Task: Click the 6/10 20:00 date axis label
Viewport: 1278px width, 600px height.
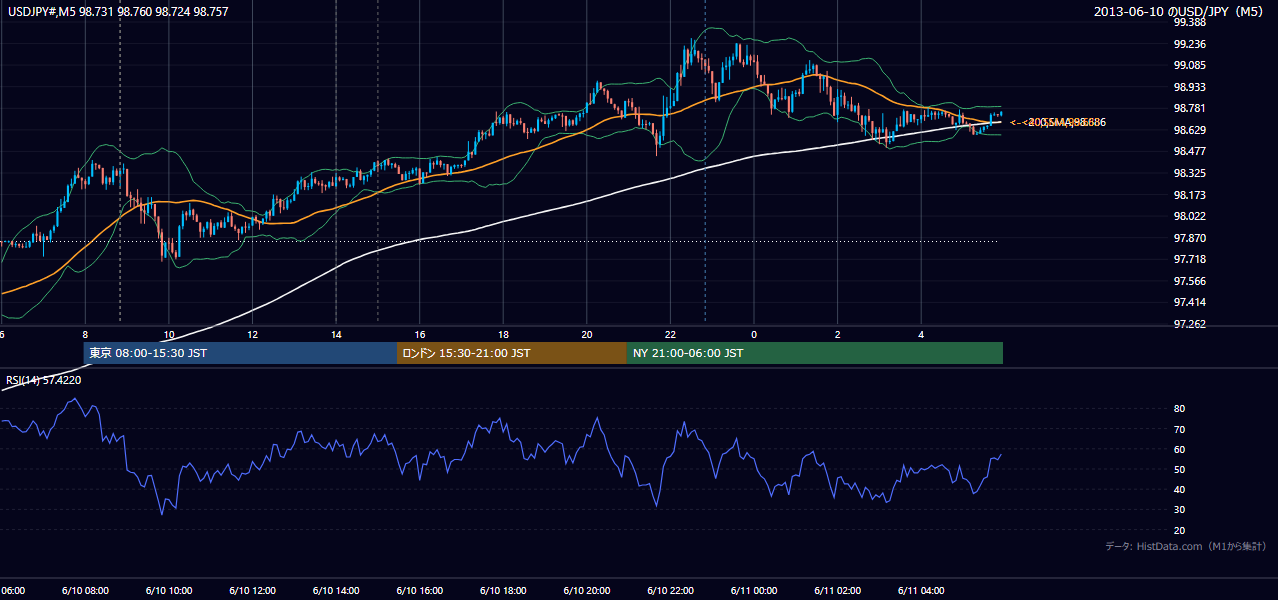Action: coord(587,591)
